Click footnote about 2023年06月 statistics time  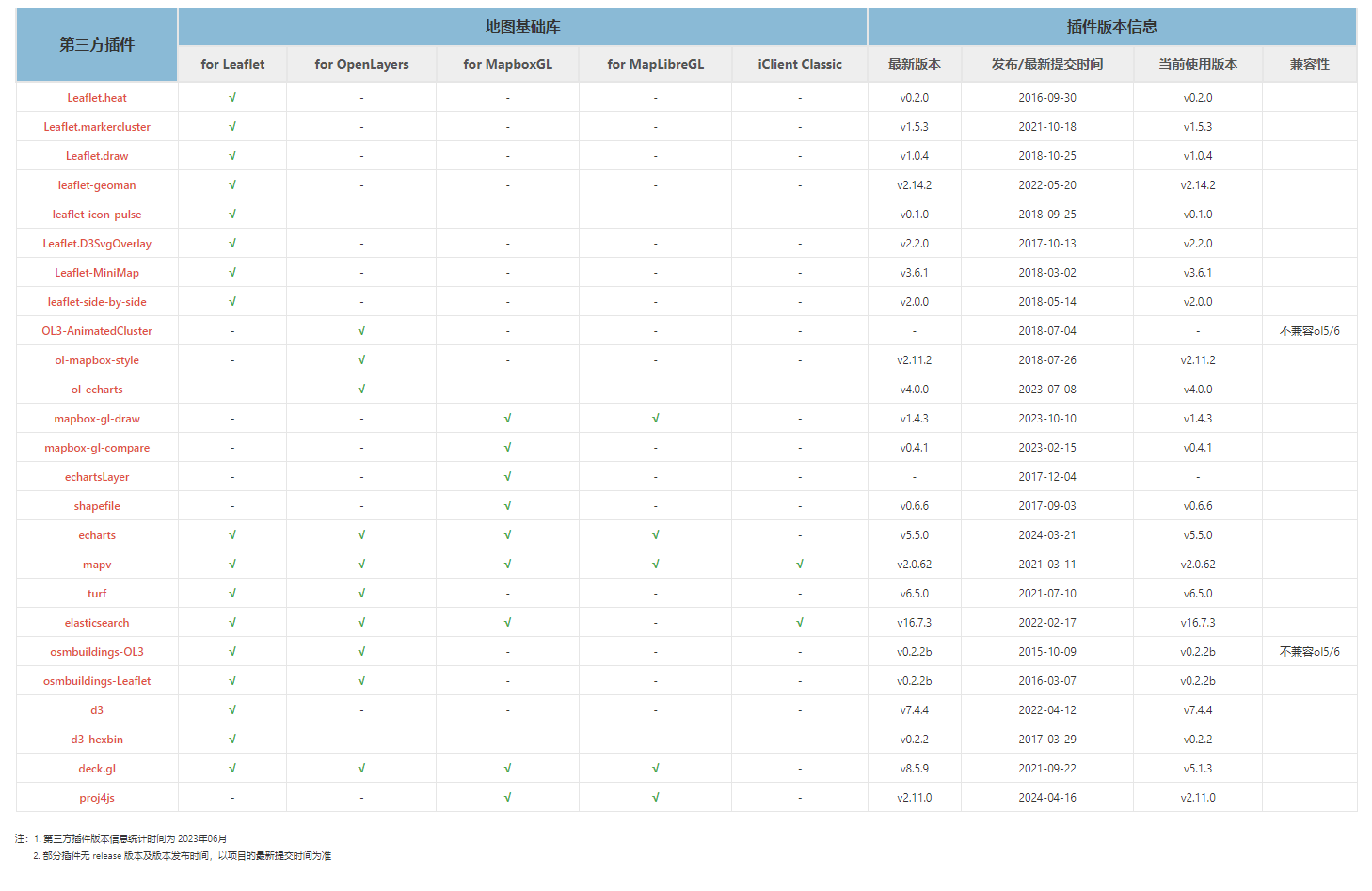click(x=130, y=838)
